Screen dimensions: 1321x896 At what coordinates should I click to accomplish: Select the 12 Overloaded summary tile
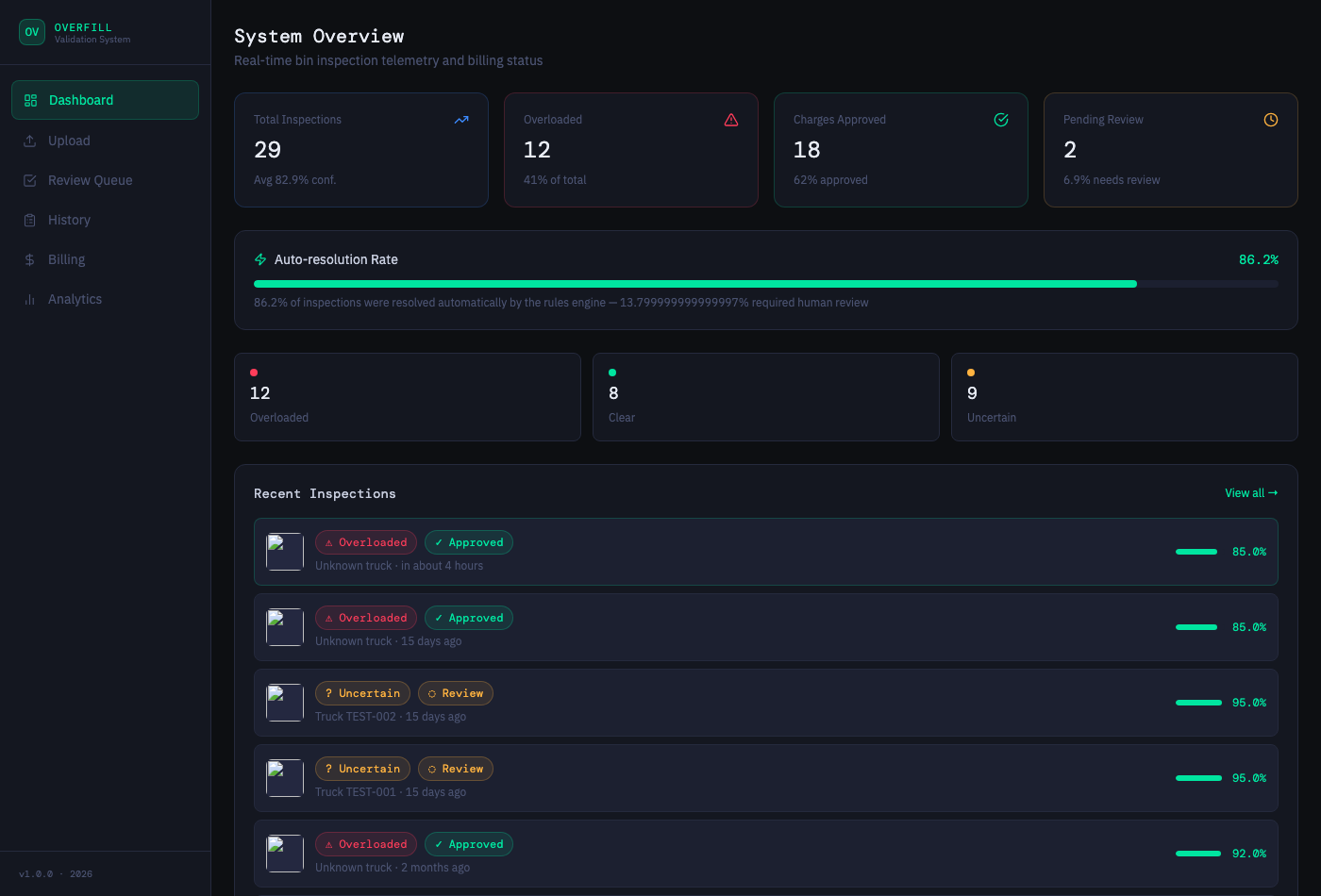pyautogui.click(x=408, y=397)
